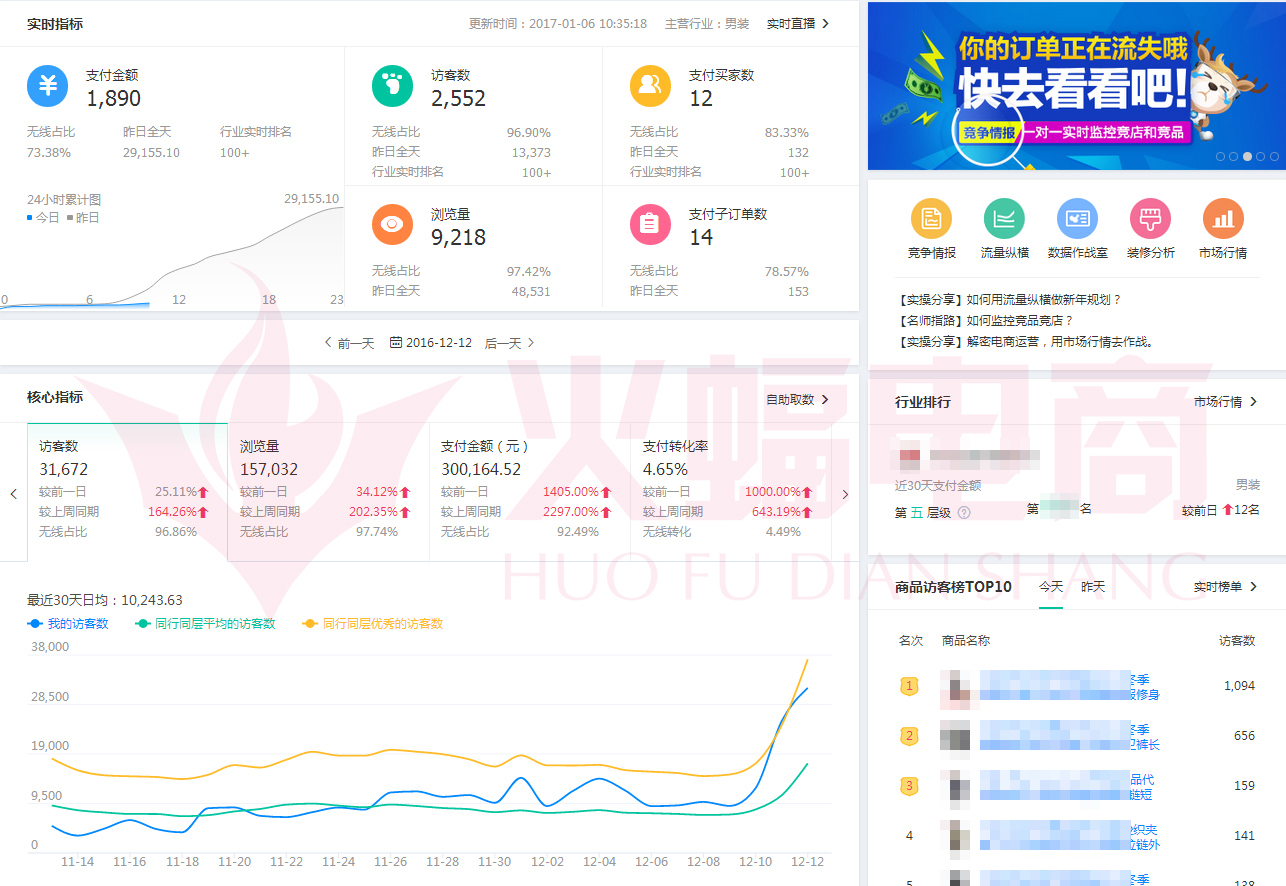This screenshot has width=1286, height=886.
Task: Open the 竞争情报 icon shortcut
Action: click(x=931, y=219)
